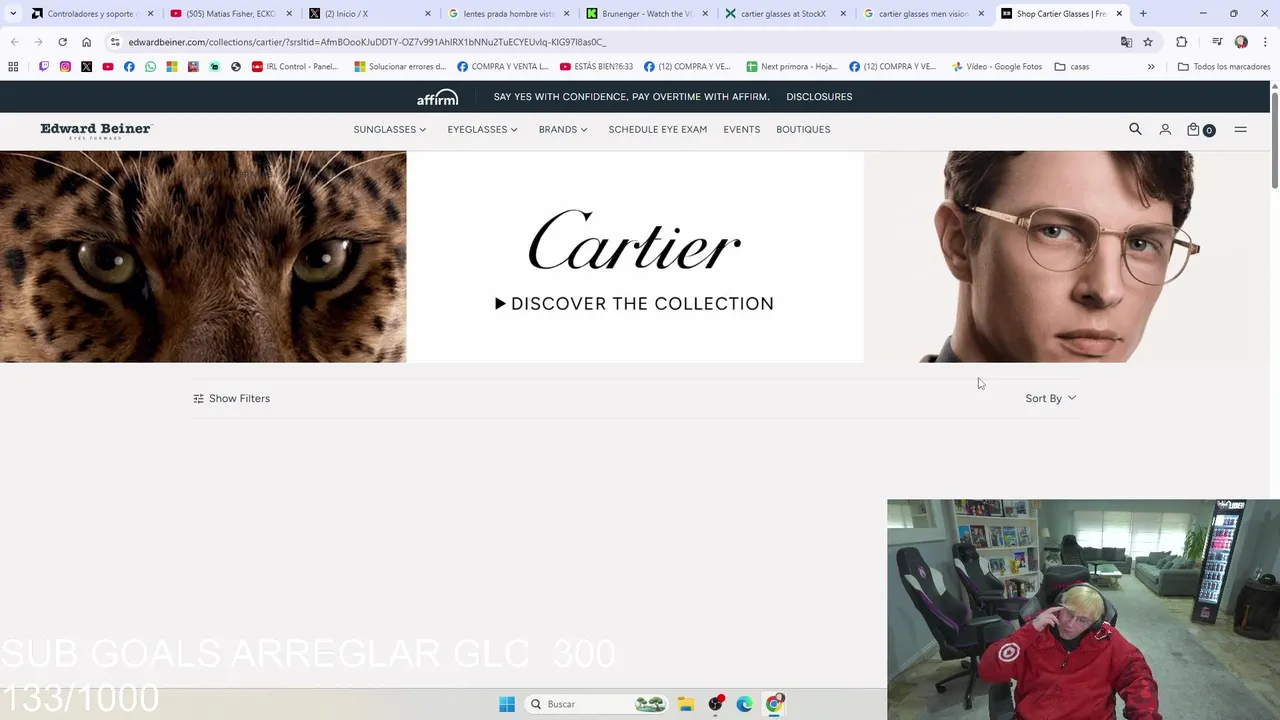Viewport: 1280px width, 720px height.
Task: View site information icon in address bar
Action: (x=115, y=42)
